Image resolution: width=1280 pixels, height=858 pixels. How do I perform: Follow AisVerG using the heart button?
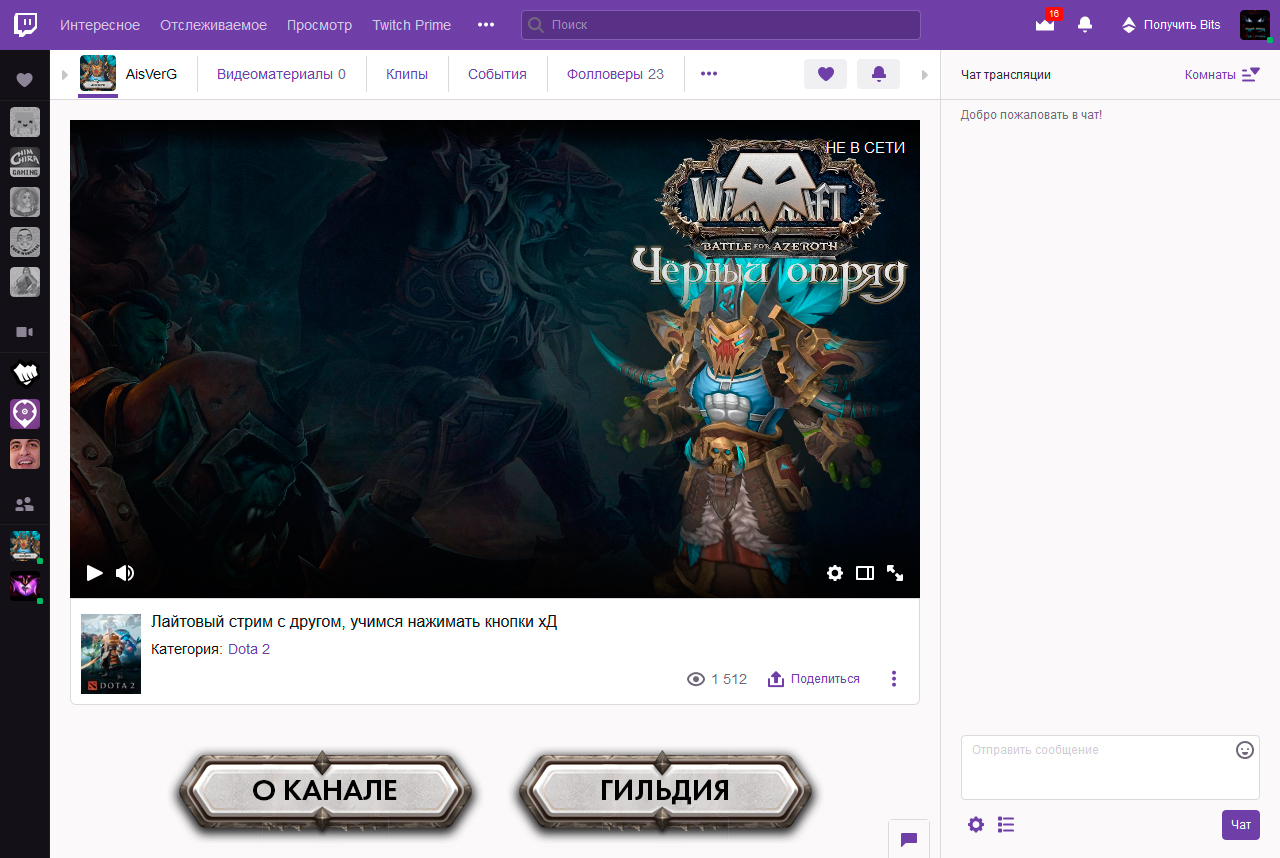click(x=825, y=73)
